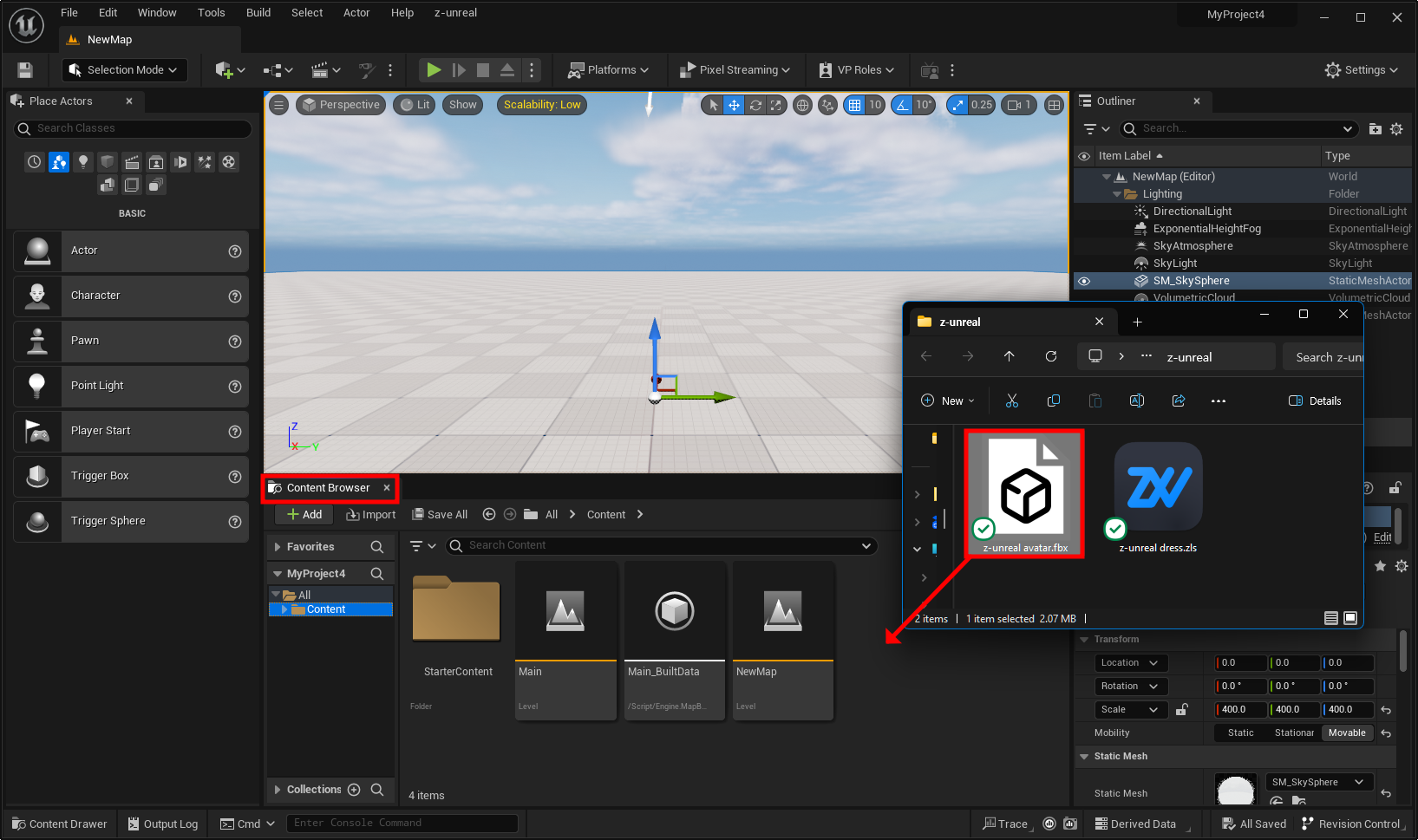The width and height of the screenshot is (1418, 840).
Task: Click the Eject from player button
Action: point(507,70)
